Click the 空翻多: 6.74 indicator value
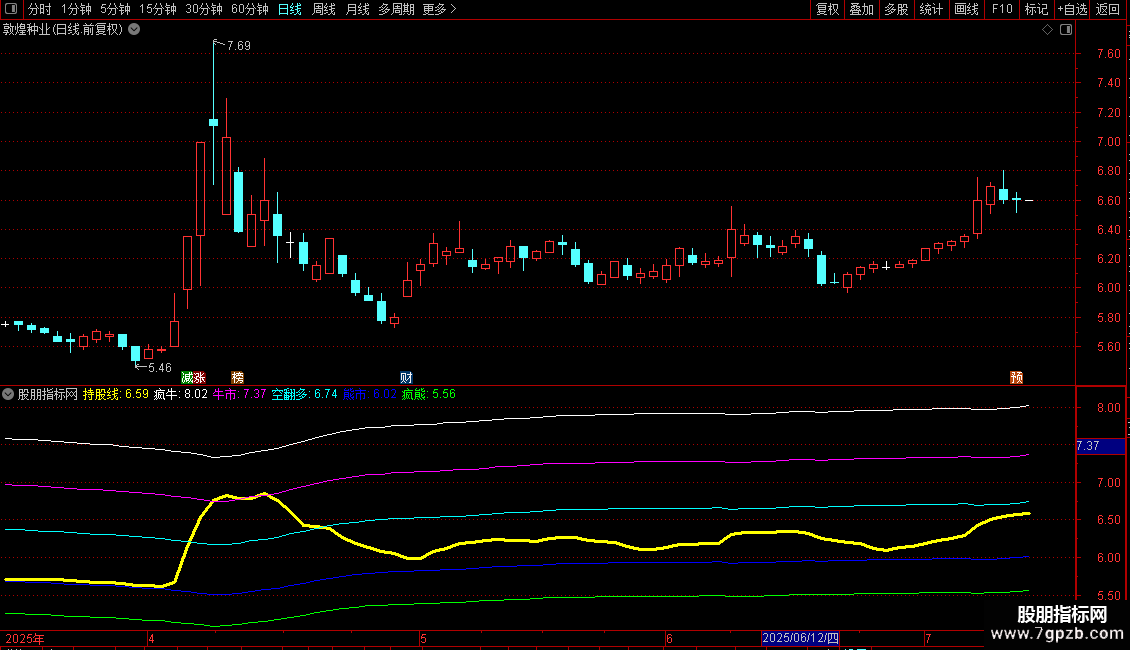 [x=304, y=394]
